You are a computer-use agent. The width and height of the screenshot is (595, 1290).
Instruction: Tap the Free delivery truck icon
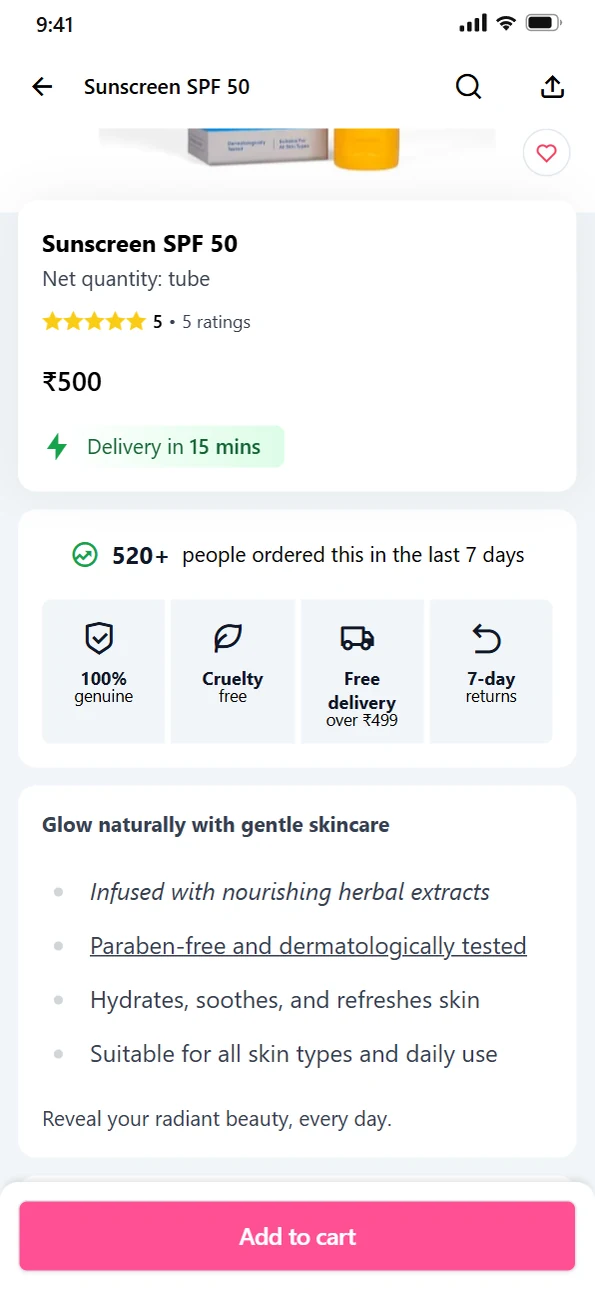click(x=357, y=637)
